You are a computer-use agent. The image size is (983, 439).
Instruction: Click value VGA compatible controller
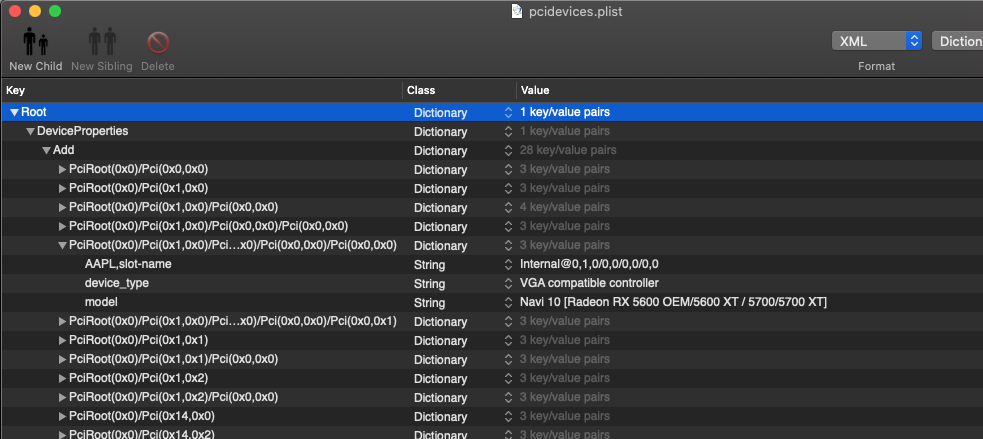(589, 283)
